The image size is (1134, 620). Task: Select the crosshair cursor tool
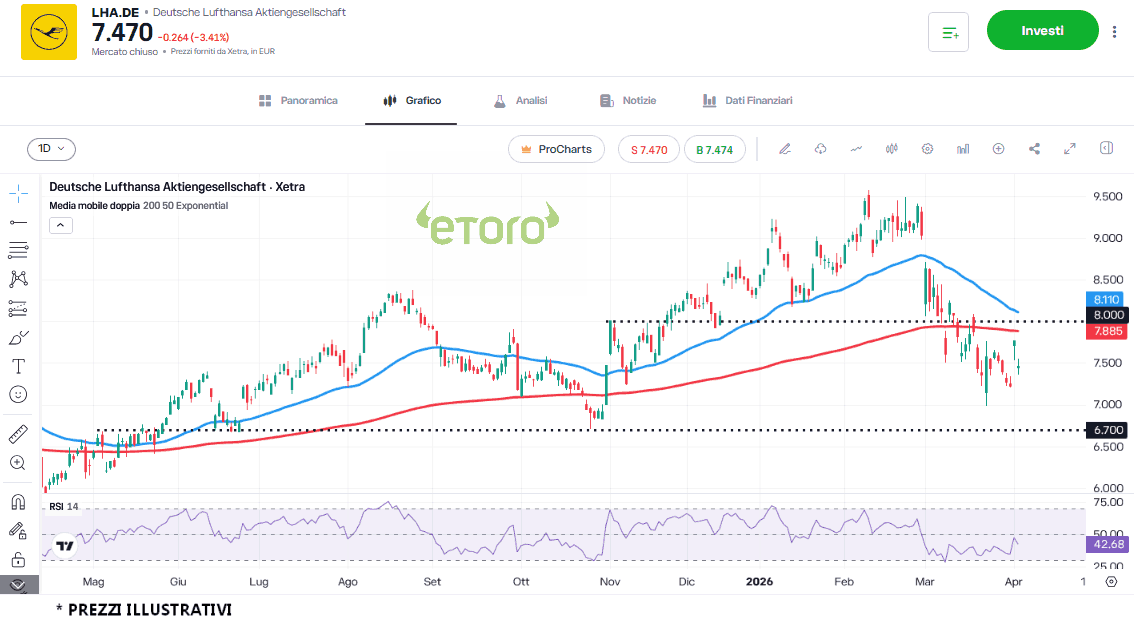click(18, 192)
